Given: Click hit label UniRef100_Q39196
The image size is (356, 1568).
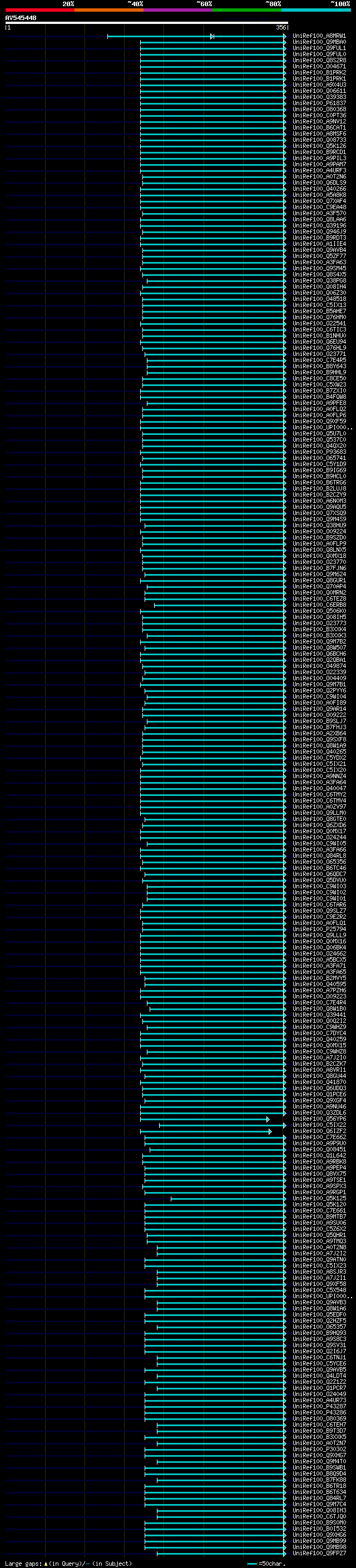Looking at the screenshot, I should pos(319,226).
